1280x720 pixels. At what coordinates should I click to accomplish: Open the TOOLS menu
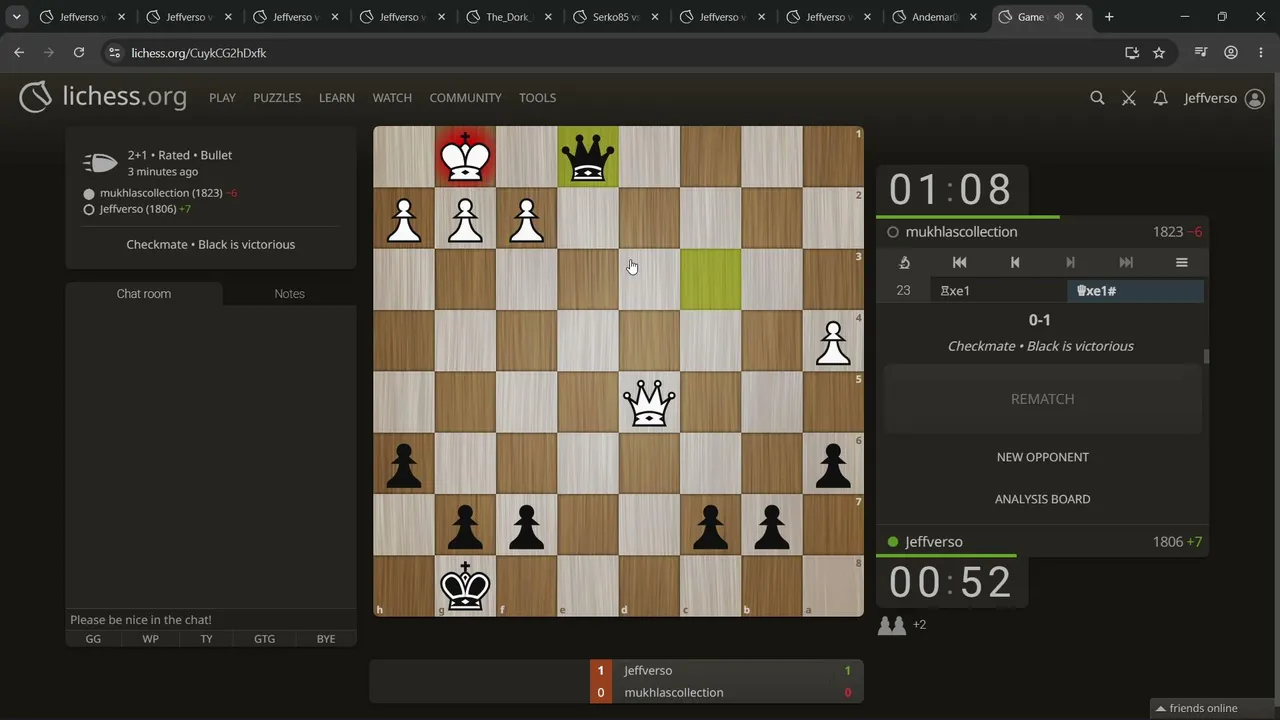pyautogui.click(x=537, y=98)
